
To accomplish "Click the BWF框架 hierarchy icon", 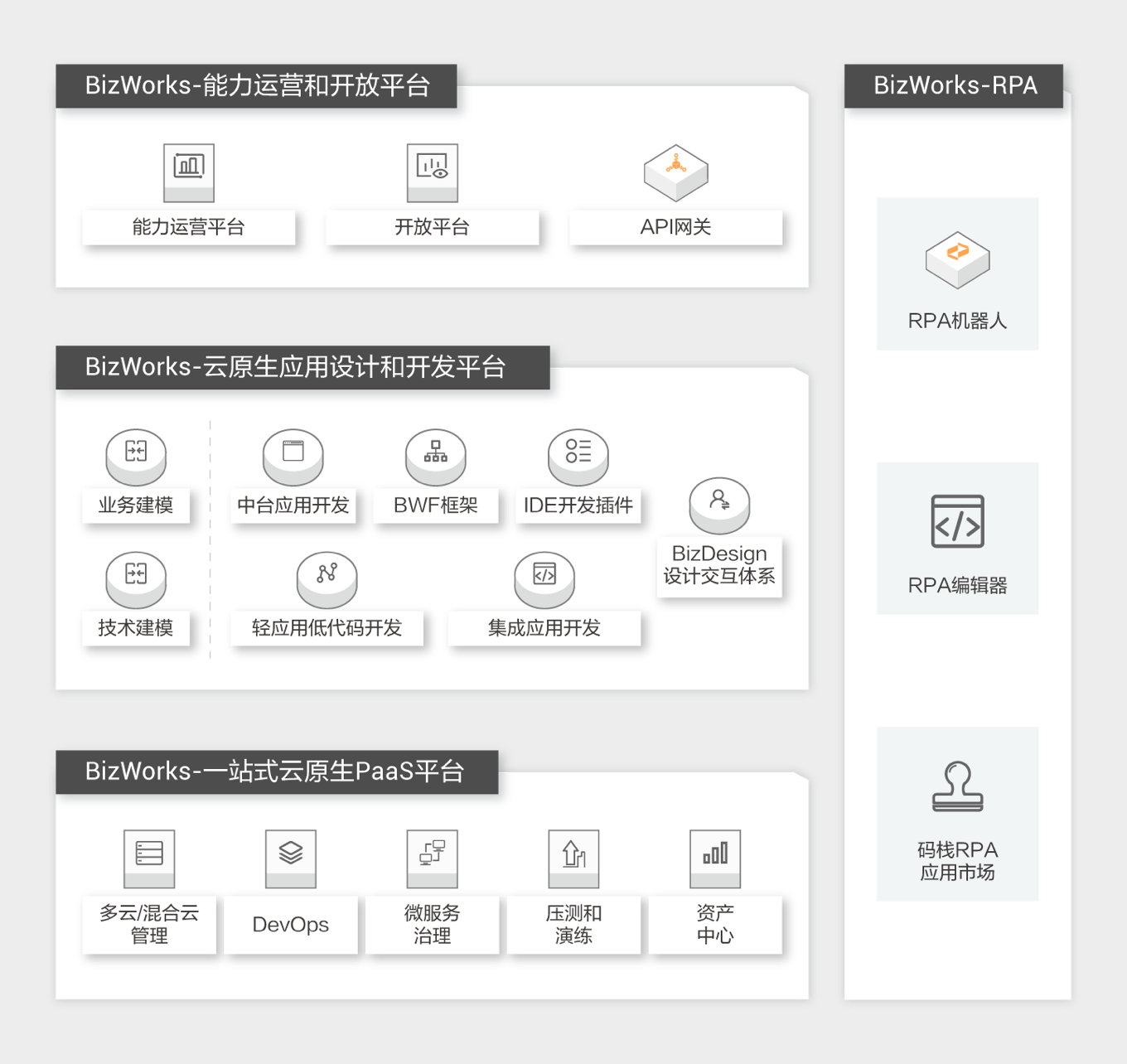I will (436, 457).
